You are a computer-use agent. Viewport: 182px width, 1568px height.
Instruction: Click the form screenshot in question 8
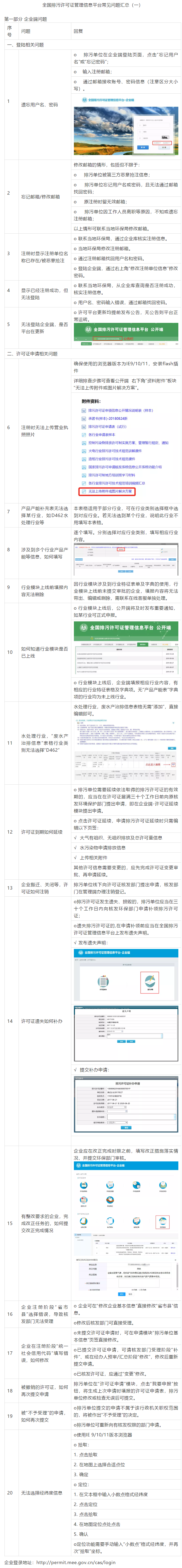coord(126,560)
